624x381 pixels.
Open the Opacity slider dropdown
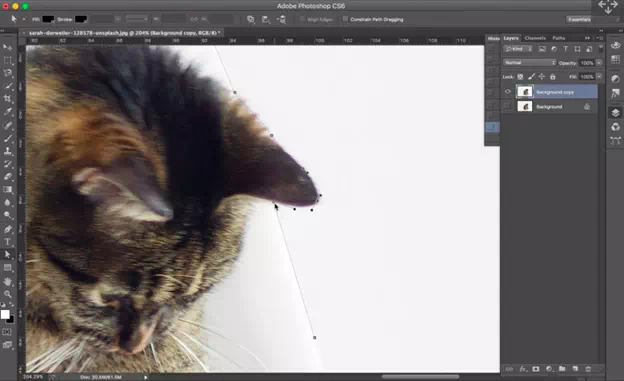tap(599, 63)
